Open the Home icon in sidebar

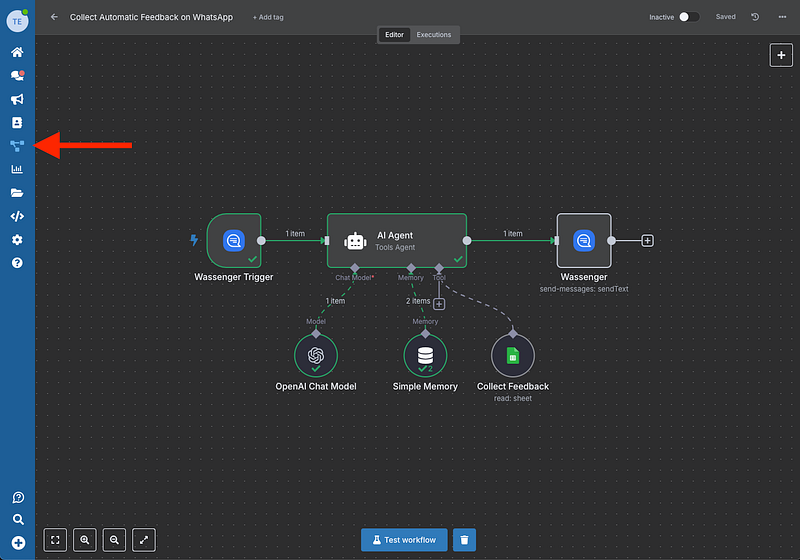[17, 52]
